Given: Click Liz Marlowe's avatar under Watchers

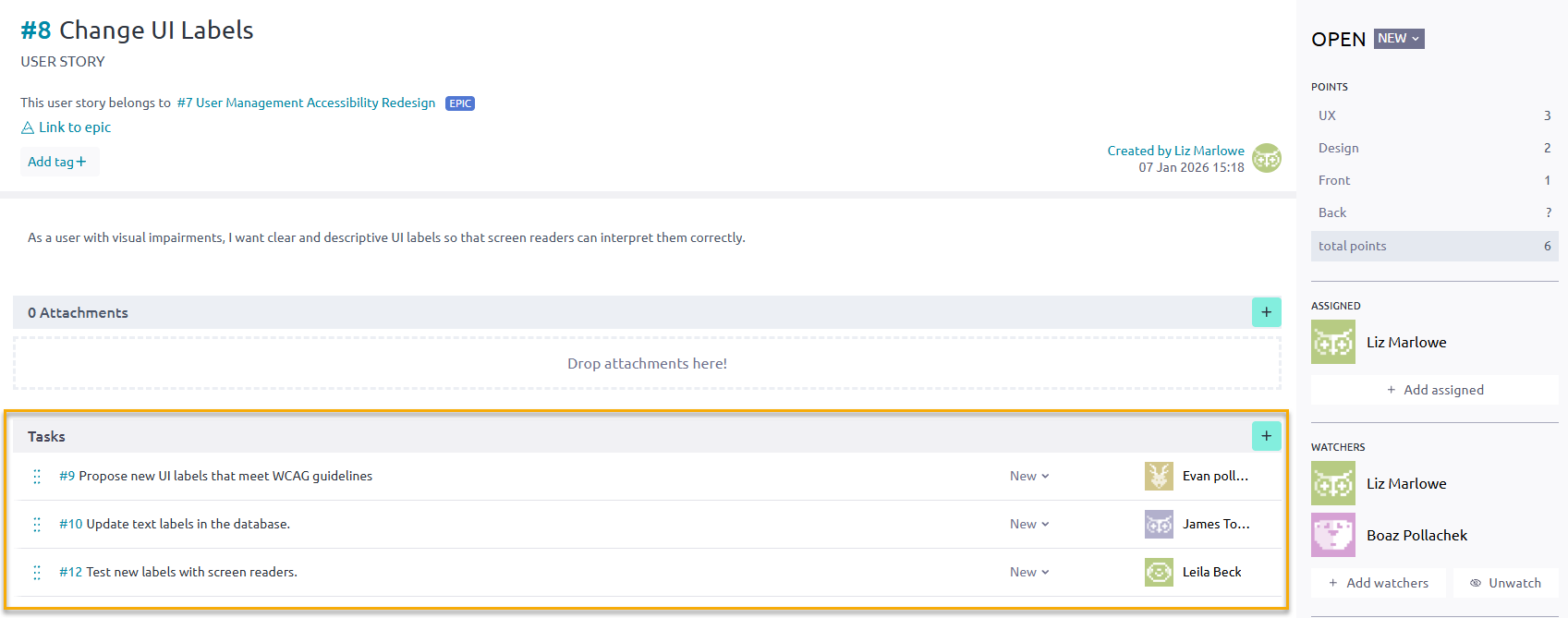Looking at the screenshot, I should (x=1333, y=483).
